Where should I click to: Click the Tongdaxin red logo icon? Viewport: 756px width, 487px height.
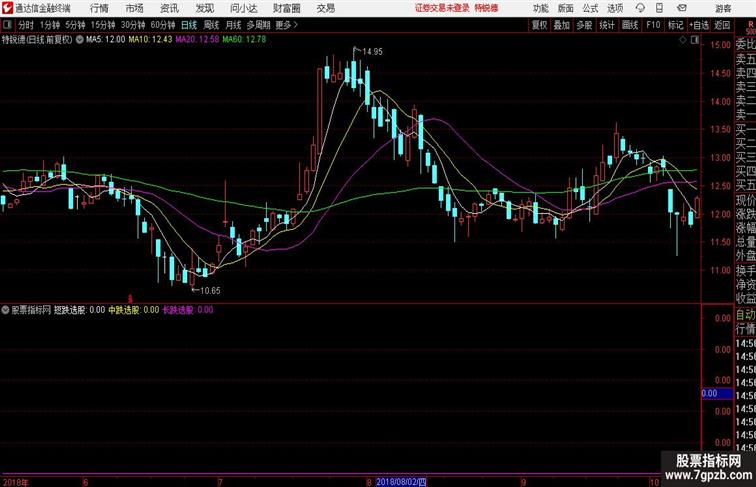pos(7,8)
